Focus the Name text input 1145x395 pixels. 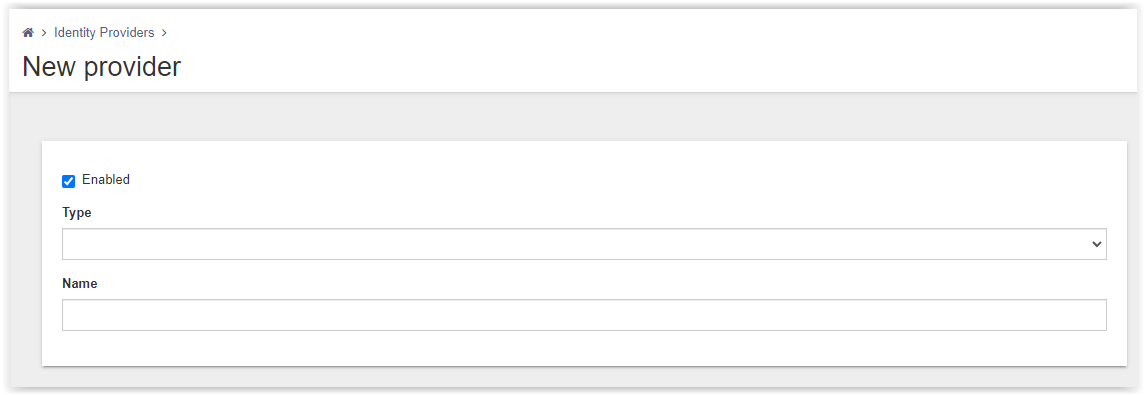pos(584,315)
